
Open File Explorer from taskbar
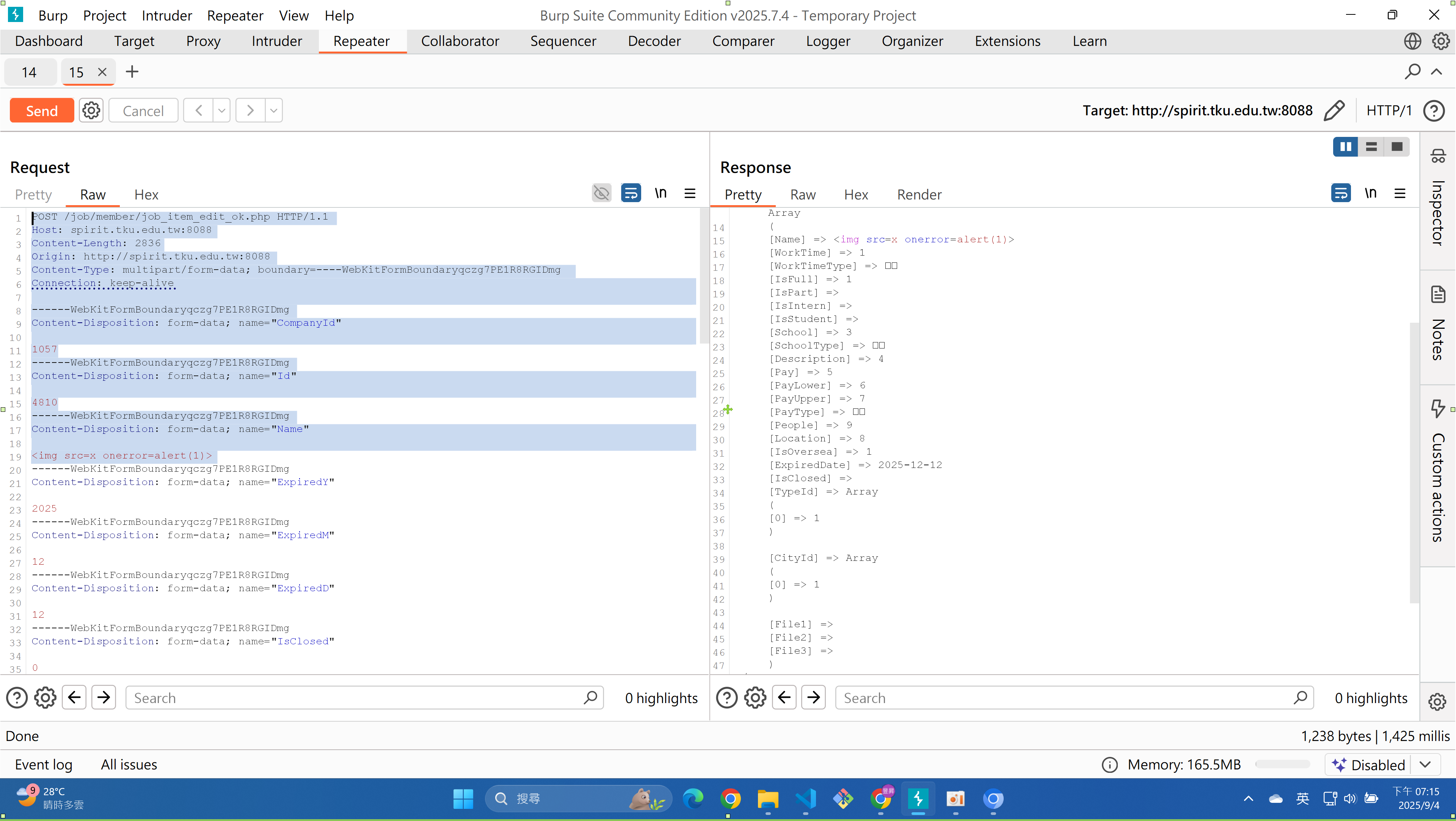(x=767, y=798)
